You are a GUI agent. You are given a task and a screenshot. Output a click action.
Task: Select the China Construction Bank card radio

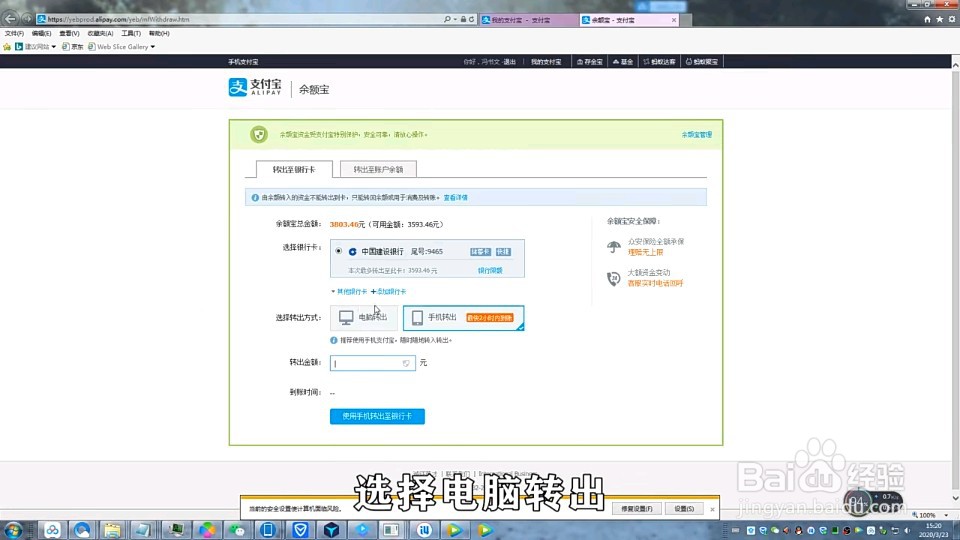pyautogui.click(x=339, y=251)
